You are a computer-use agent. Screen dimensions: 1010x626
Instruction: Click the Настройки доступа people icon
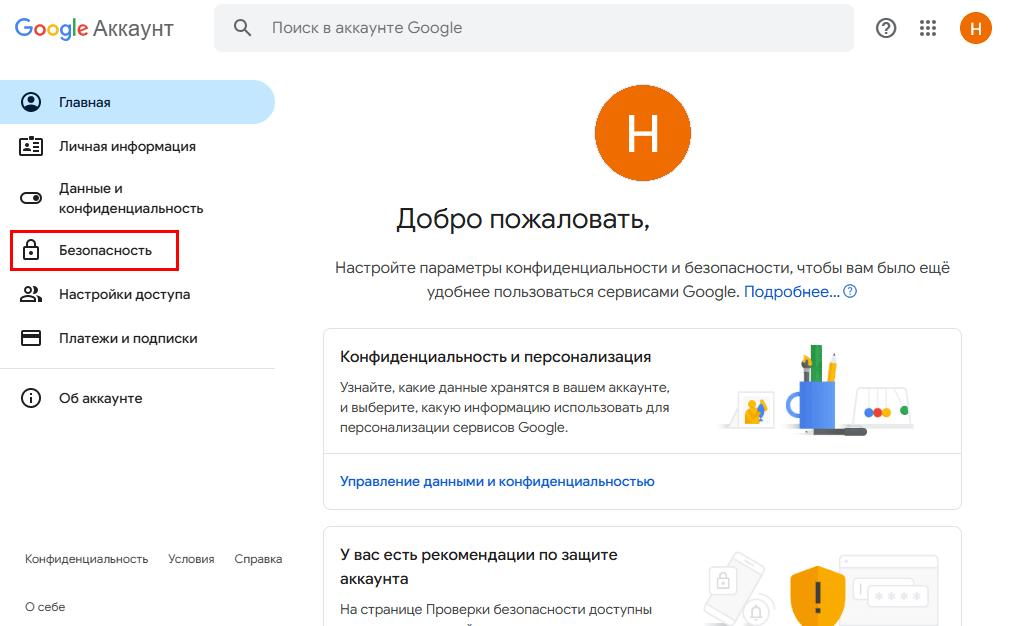pos(31,294)
